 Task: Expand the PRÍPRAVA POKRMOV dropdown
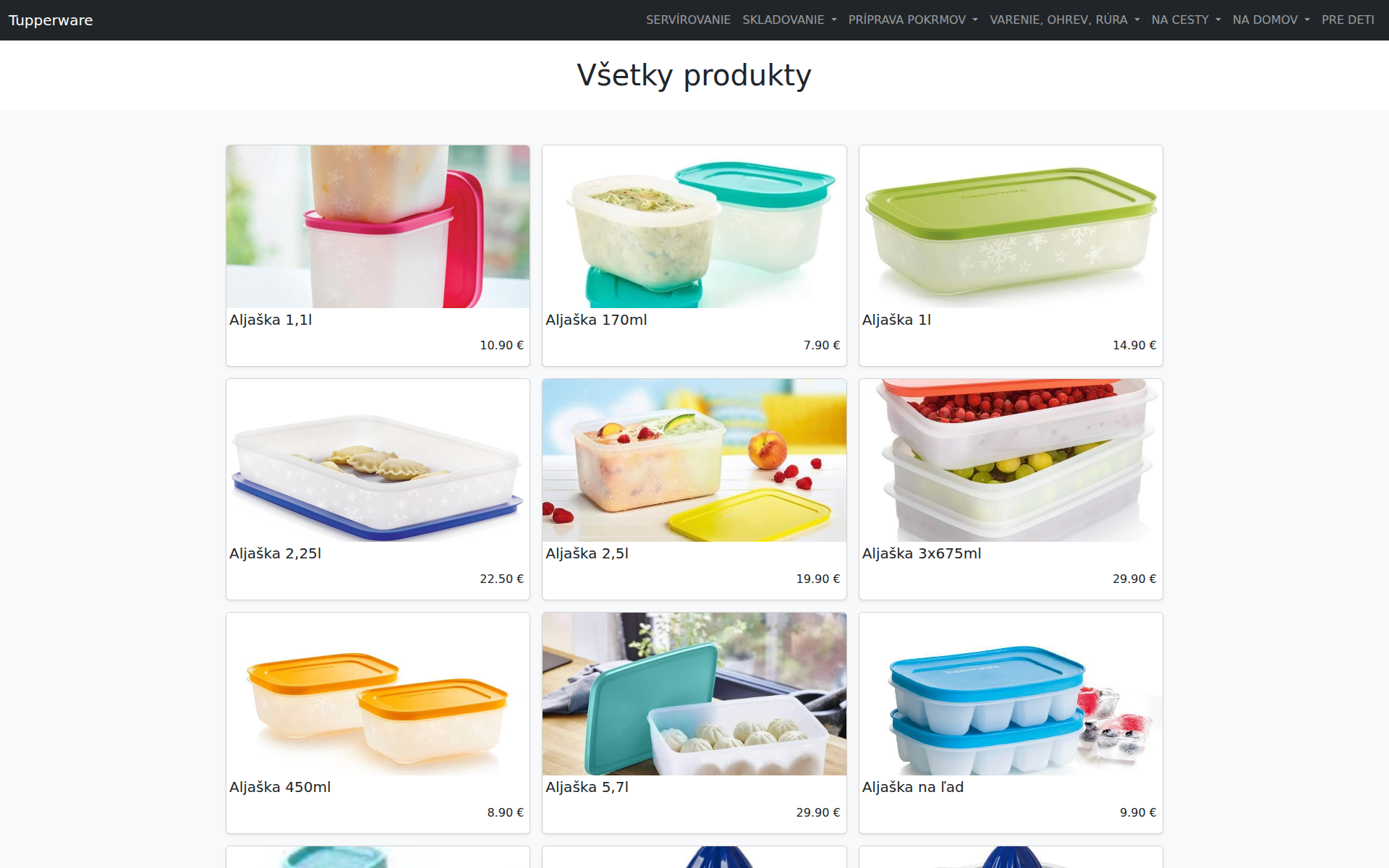coord(913,20)
